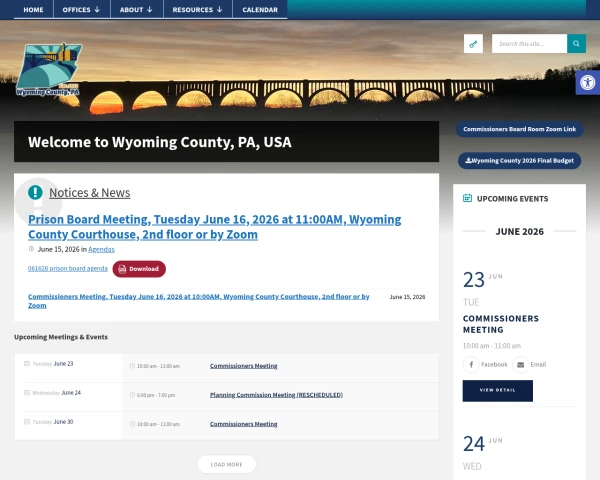
Task: Click the Upcoming Events calendar icon
Action: [x=467, y=198]
